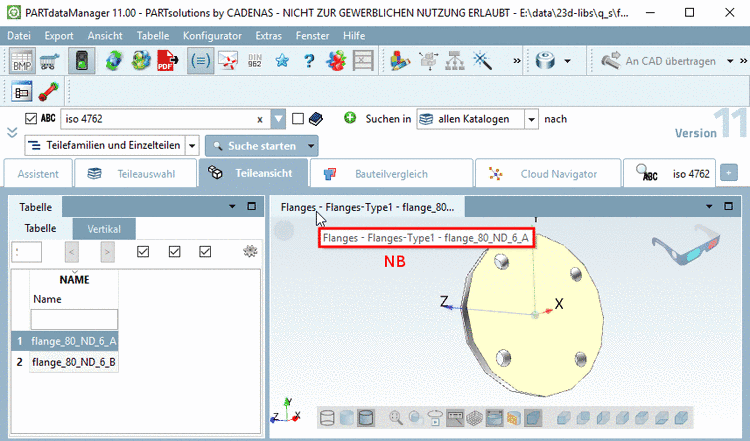The width and height of the screenshot is (750, 441).
Task: Open the Suche starten dropdown arrow
Action: click(311, 146)
